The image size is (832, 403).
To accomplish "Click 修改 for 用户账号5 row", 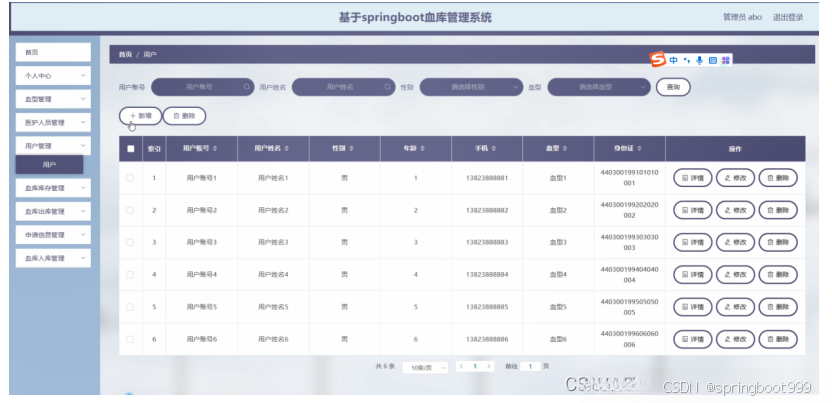I will [735, 307].
